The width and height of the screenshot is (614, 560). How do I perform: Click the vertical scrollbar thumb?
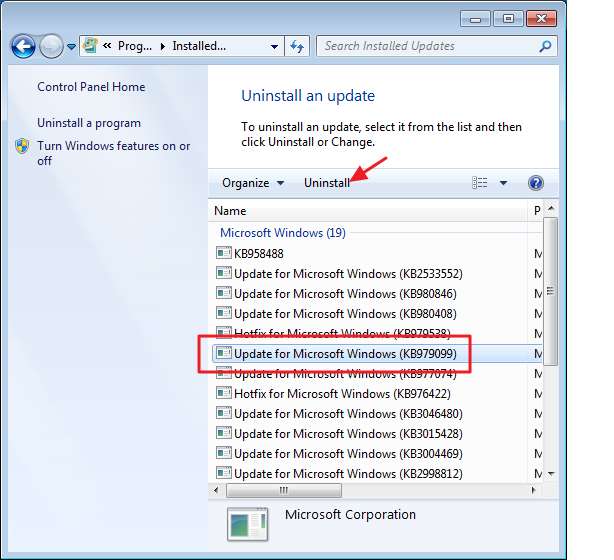point(551,291)
